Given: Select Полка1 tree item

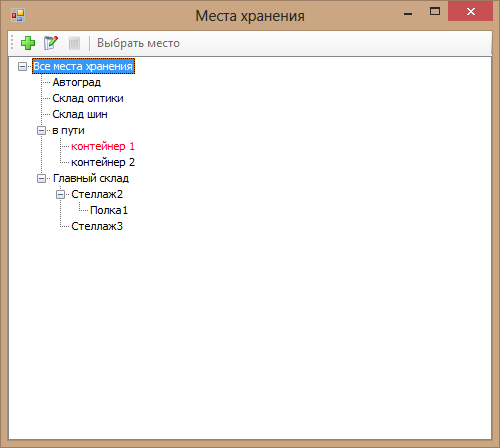Looking at the screenshot, I should point(109,210).
